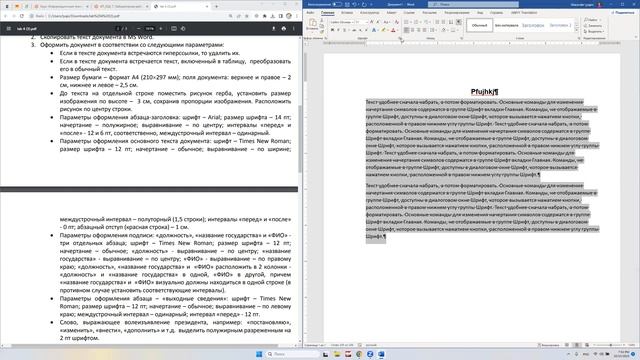Click the yellow text highlight color button
The height and width of the screenshot is (360, 640).
[383, 30]
